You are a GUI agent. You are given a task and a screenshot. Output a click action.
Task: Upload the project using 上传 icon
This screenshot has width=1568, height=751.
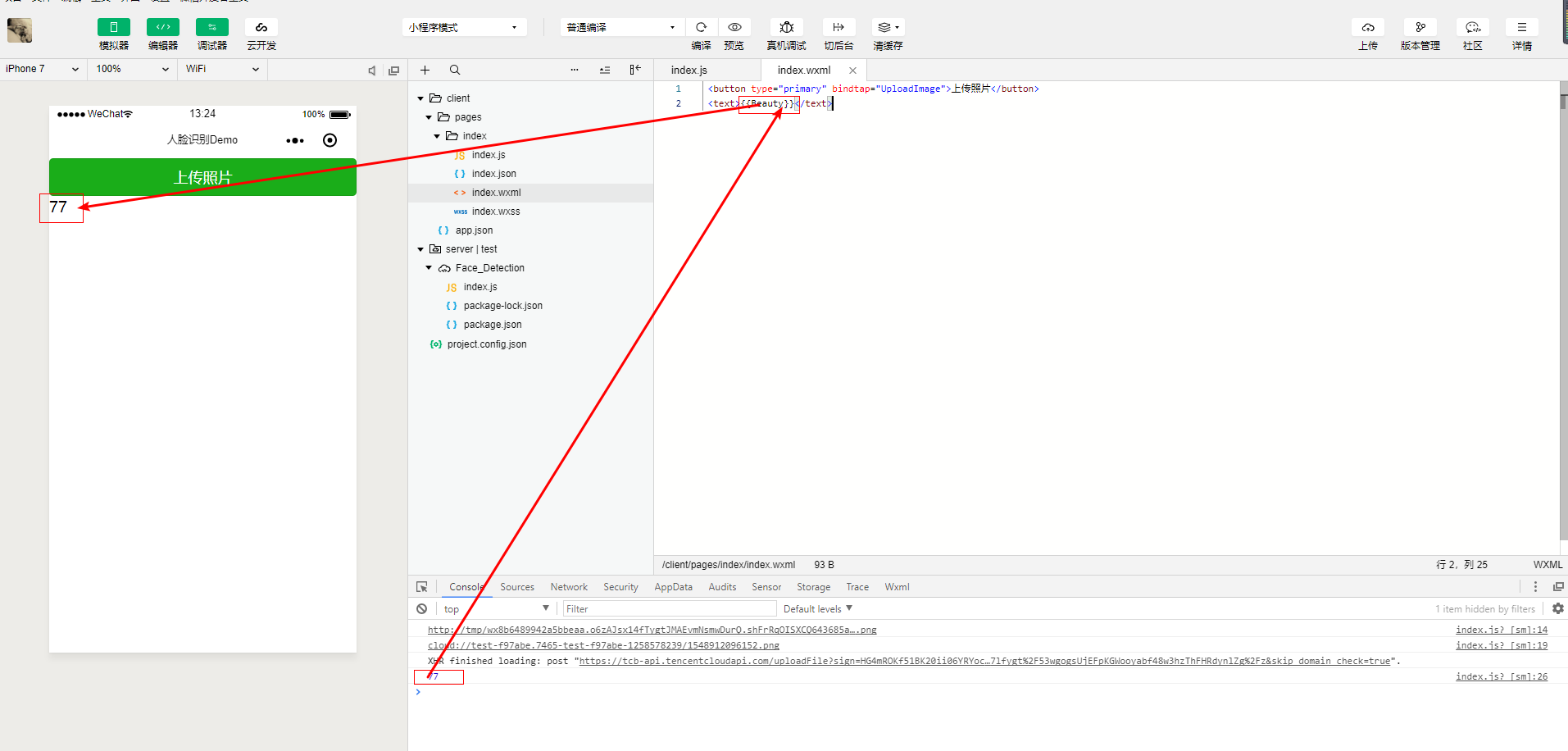click(x=1367, y=28)
